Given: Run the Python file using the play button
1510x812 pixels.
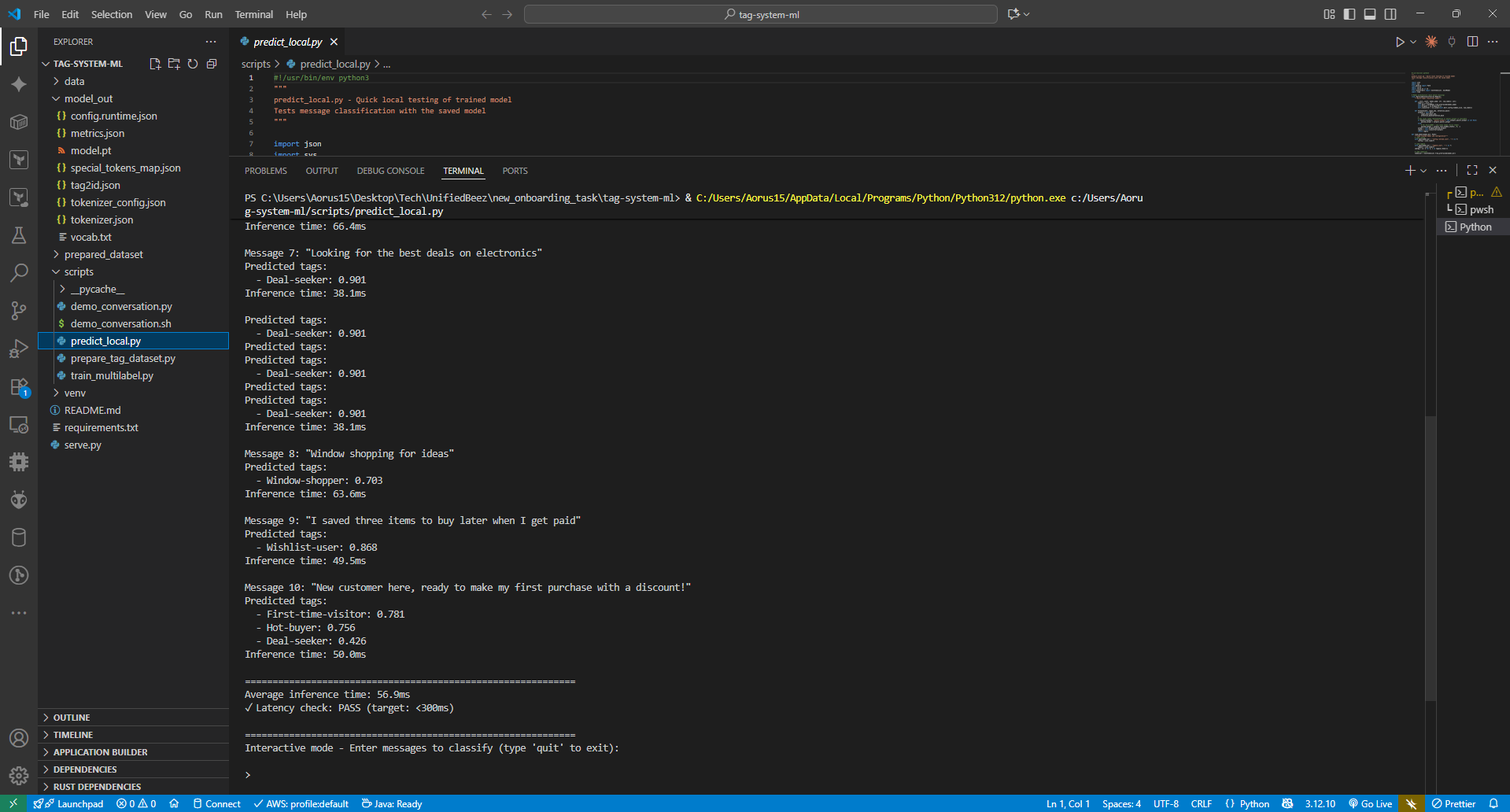Looking at the screenshot, I should (x=1401, y=42).
